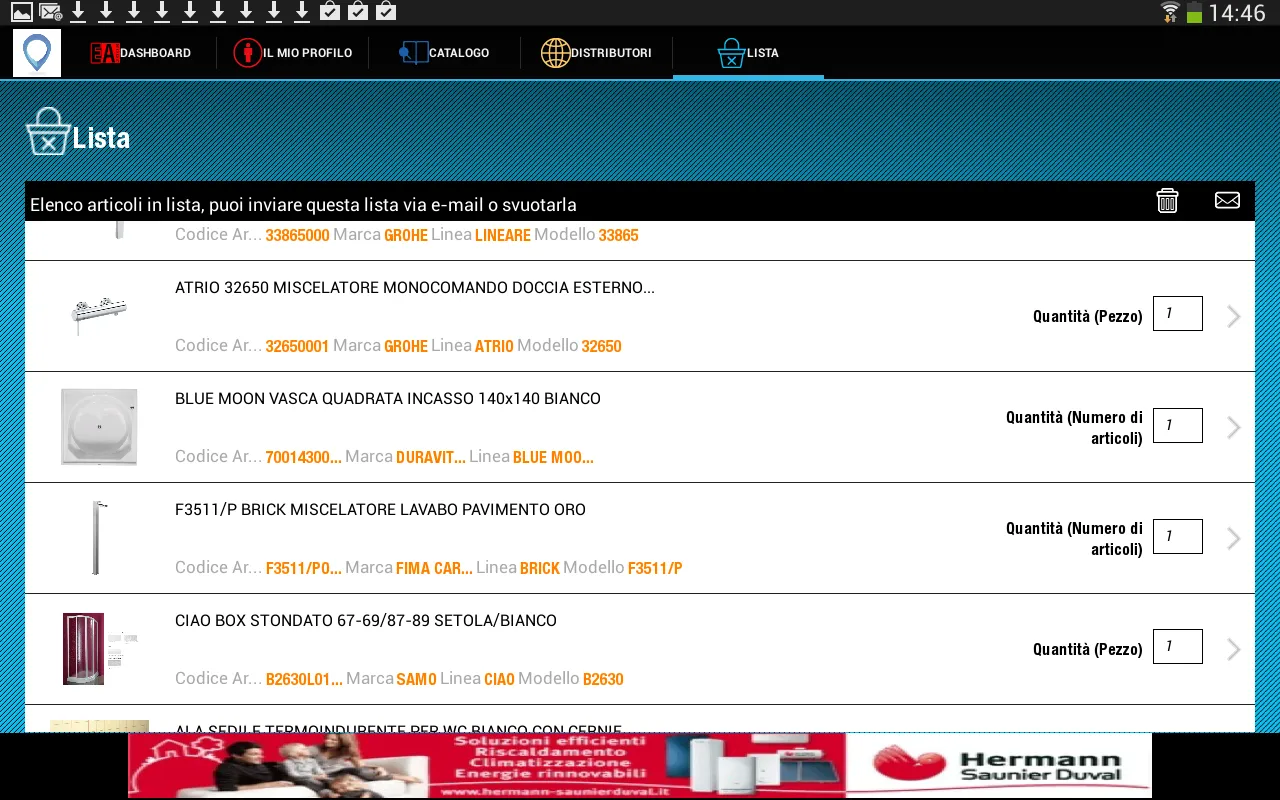The height and width of the screenshot is (800, 1280).
Task: Tap the Distributori globe icon
Action: pos(555,53)
